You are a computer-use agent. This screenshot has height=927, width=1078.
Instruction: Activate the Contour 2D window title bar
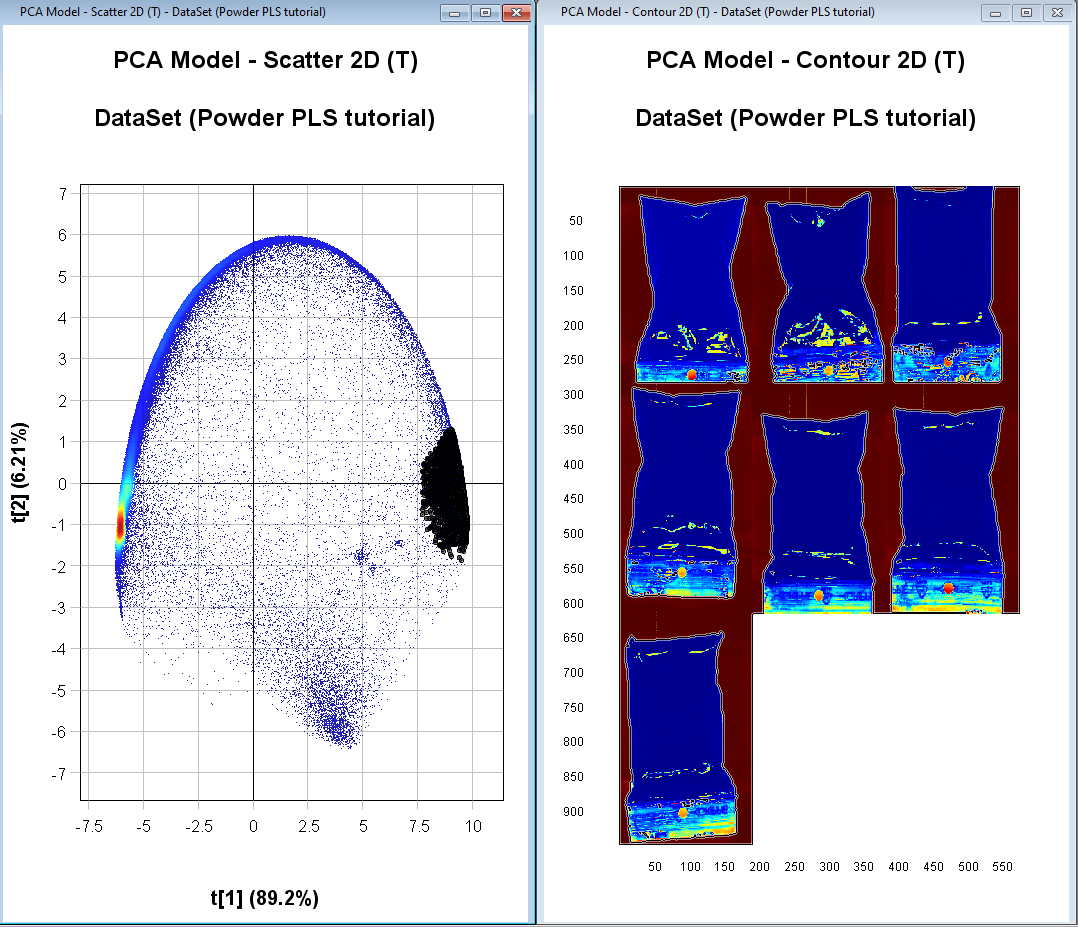[x=760, y=12]
